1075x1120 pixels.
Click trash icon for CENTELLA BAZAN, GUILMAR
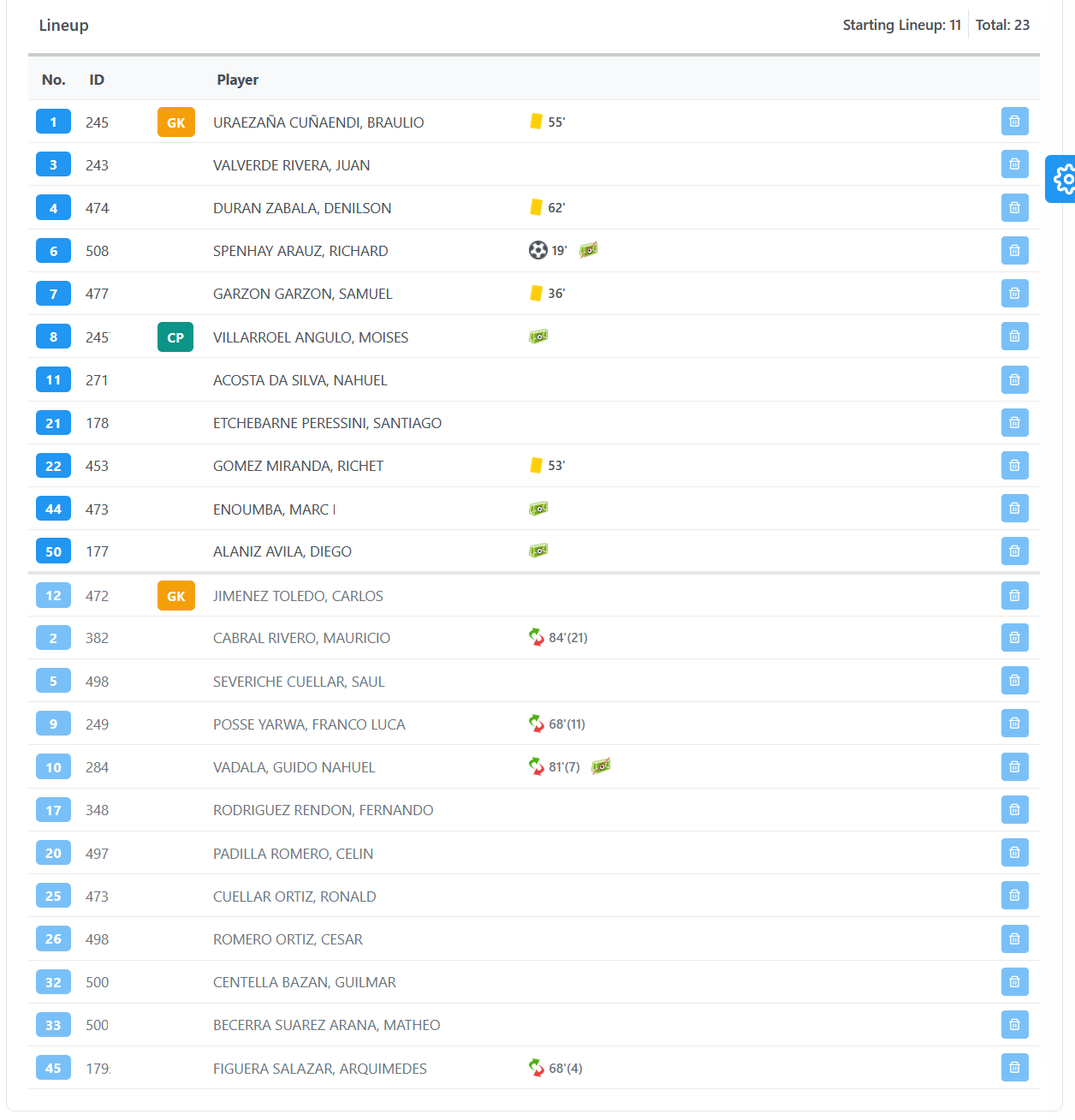tap(1014, 982)
